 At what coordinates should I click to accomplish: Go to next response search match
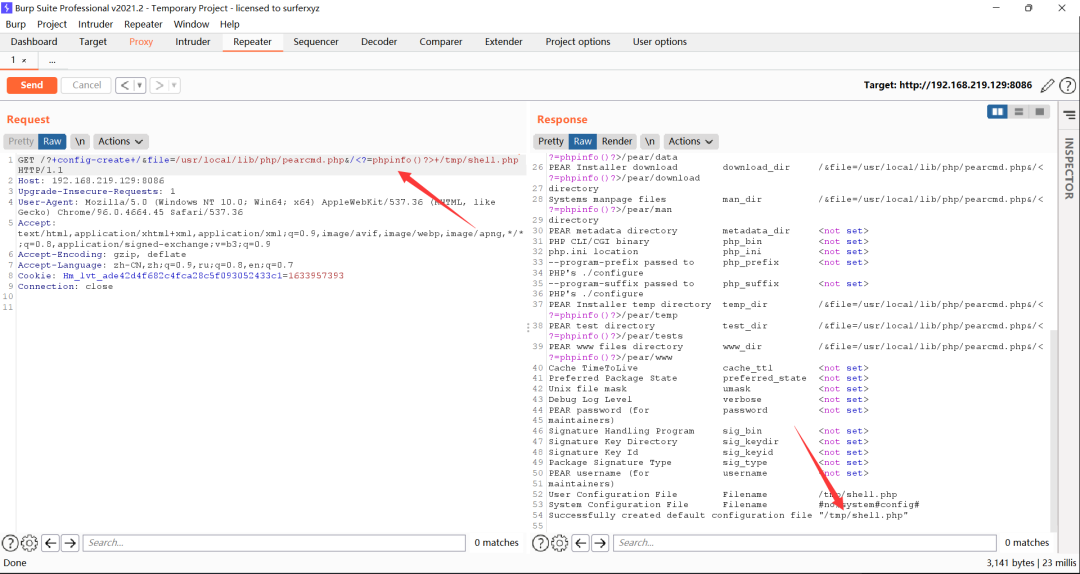(600, 543)
